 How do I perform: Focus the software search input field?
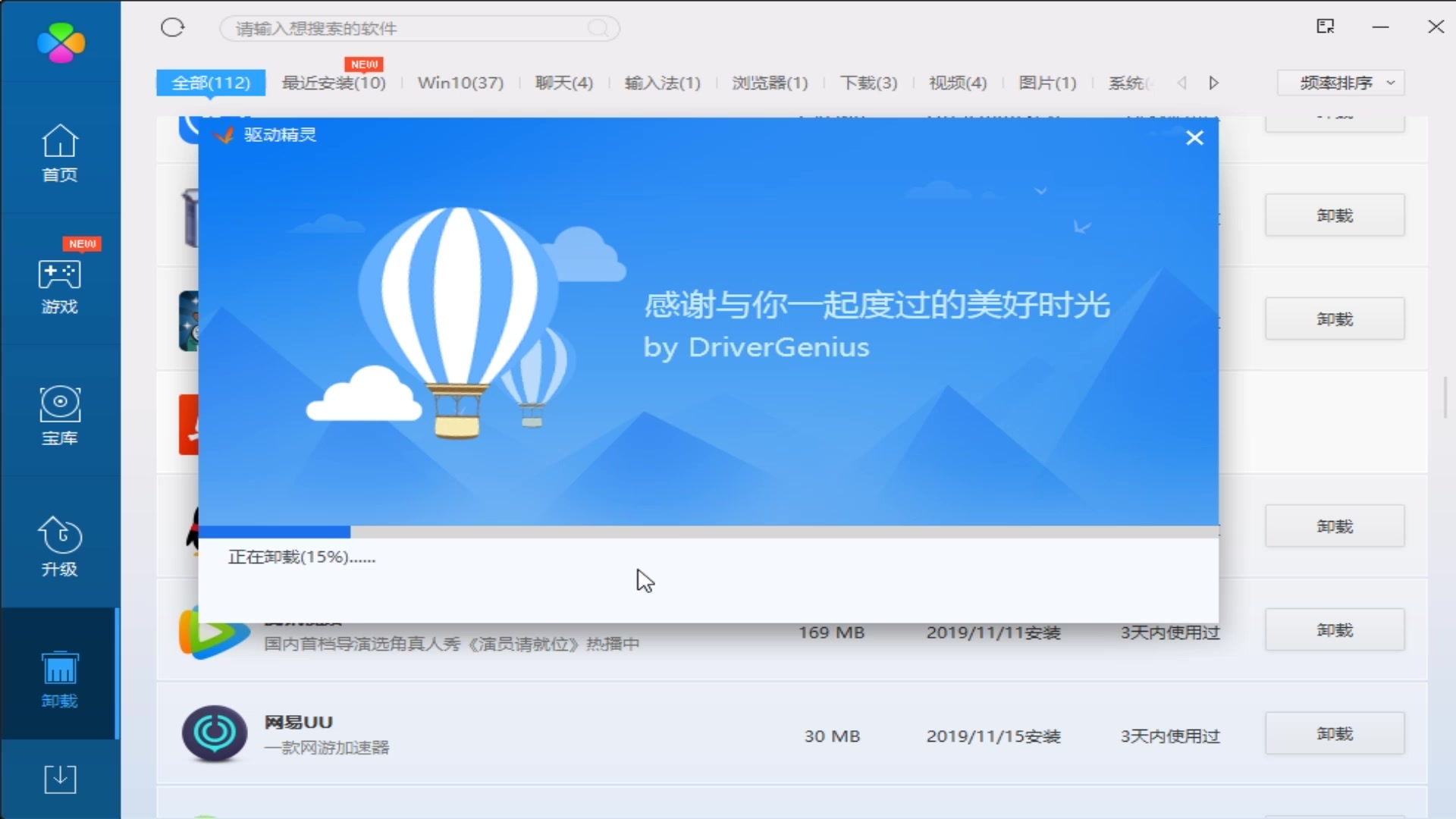coord(419,29)
